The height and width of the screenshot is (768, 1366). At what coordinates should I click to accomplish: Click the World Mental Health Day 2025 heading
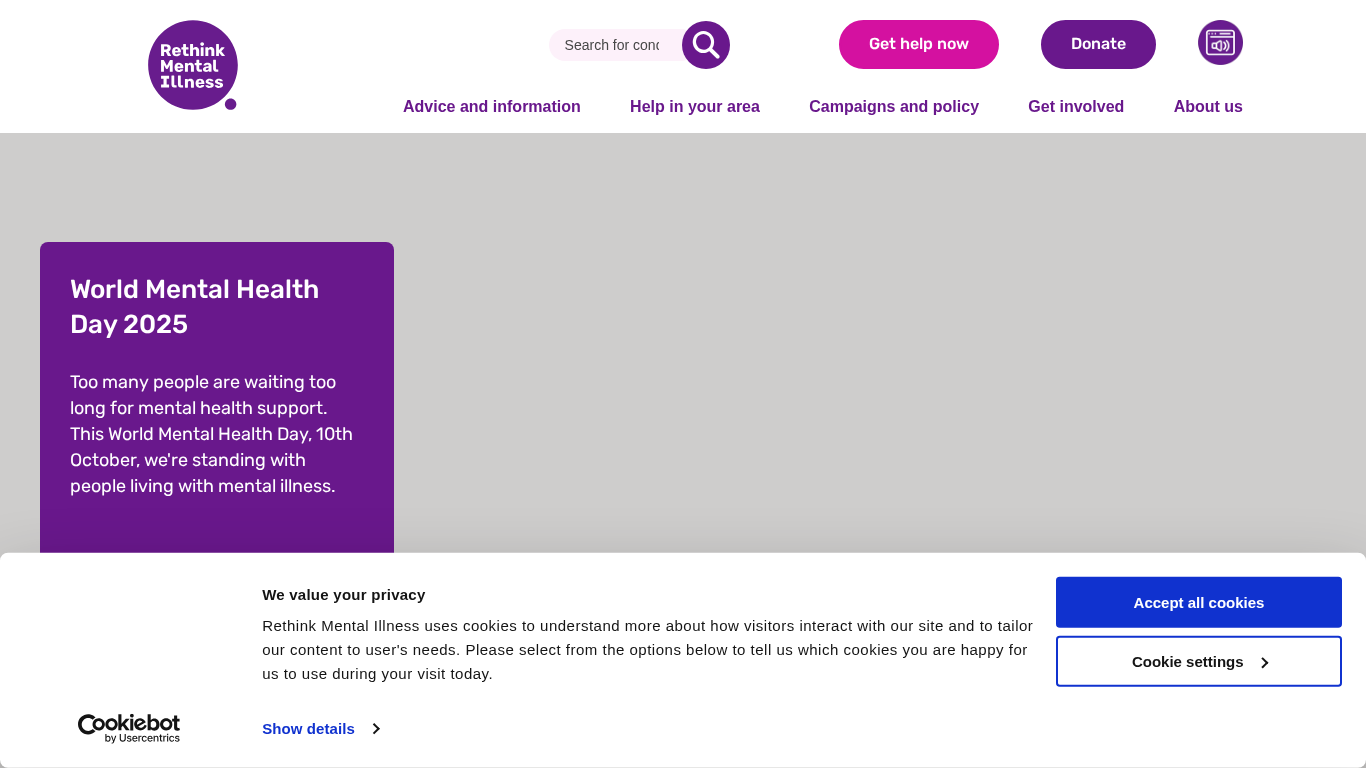point(194,306)
